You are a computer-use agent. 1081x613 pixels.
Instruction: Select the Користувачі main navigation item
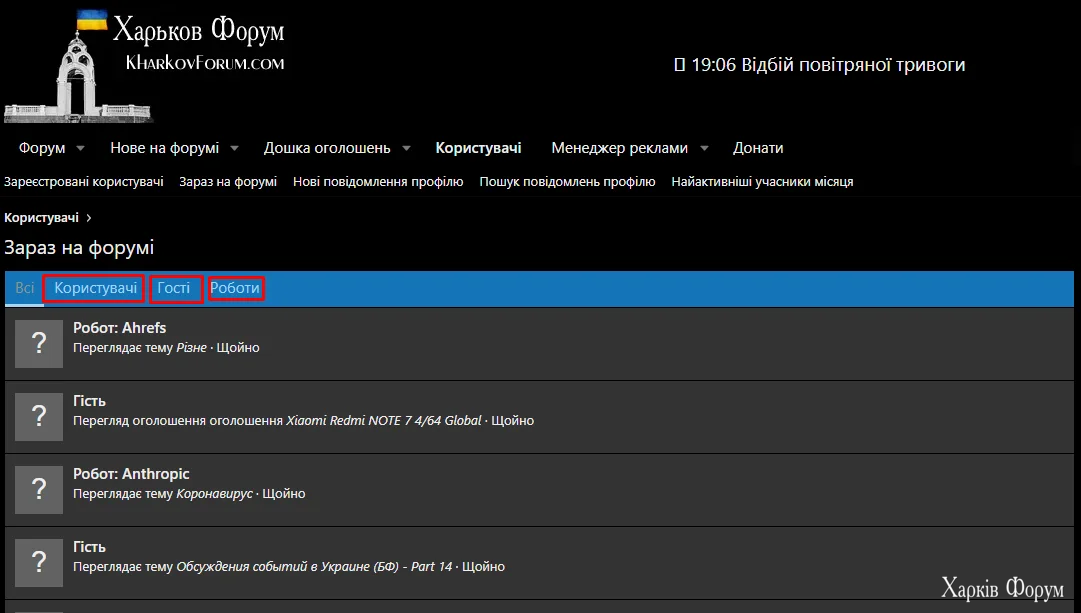pos(478,148)
